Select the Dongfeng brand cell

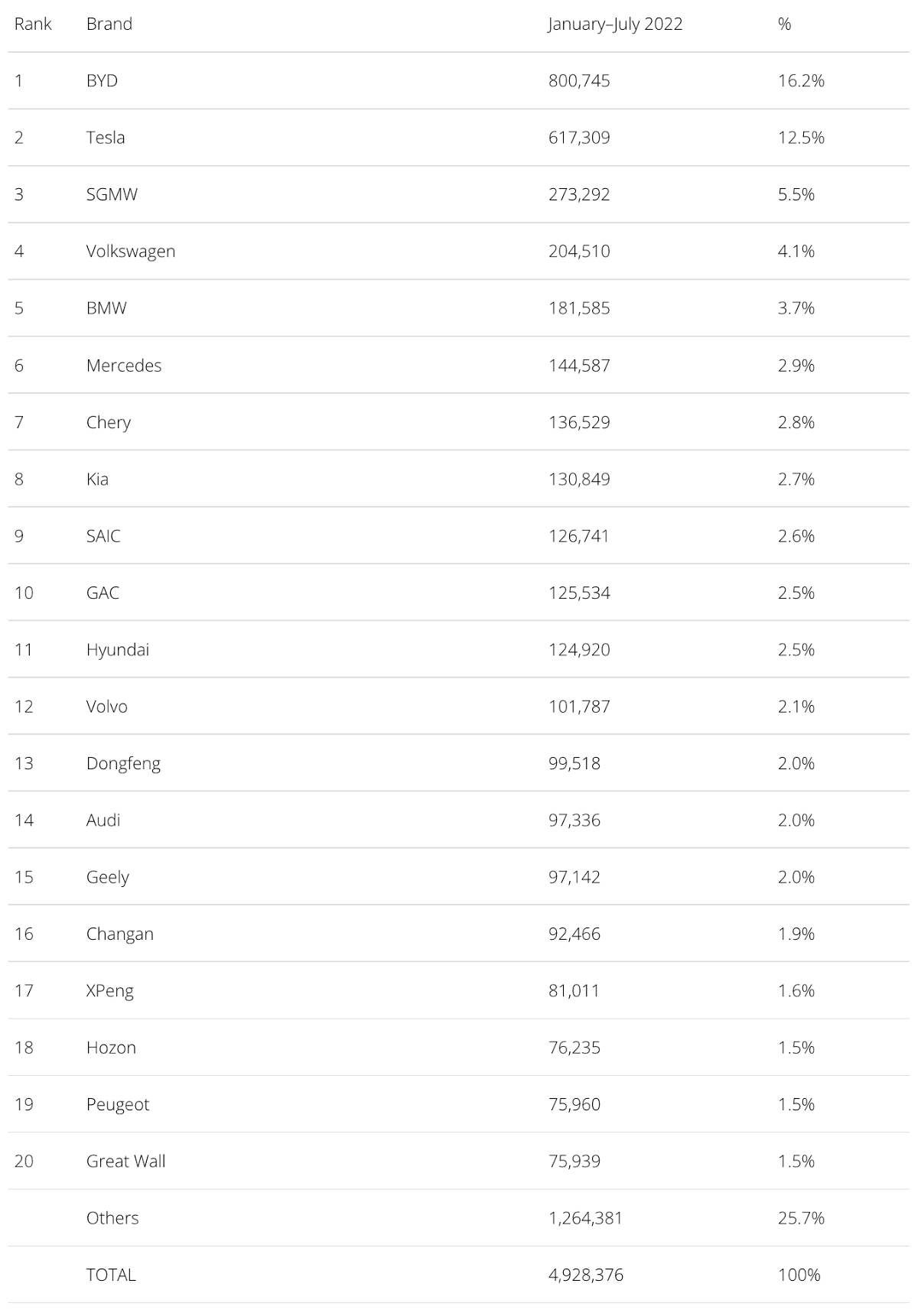[123, 763]
